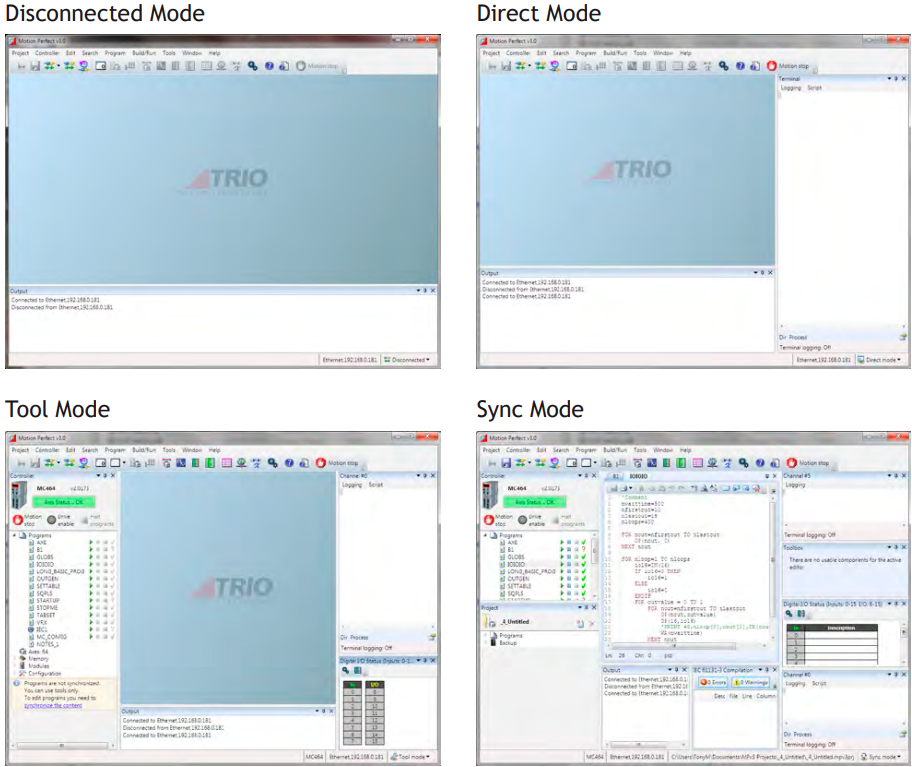The image size is (912, 767).
Task: Click red Motion stop in Sync Mode Controller panel
Action: coord(489,520)
